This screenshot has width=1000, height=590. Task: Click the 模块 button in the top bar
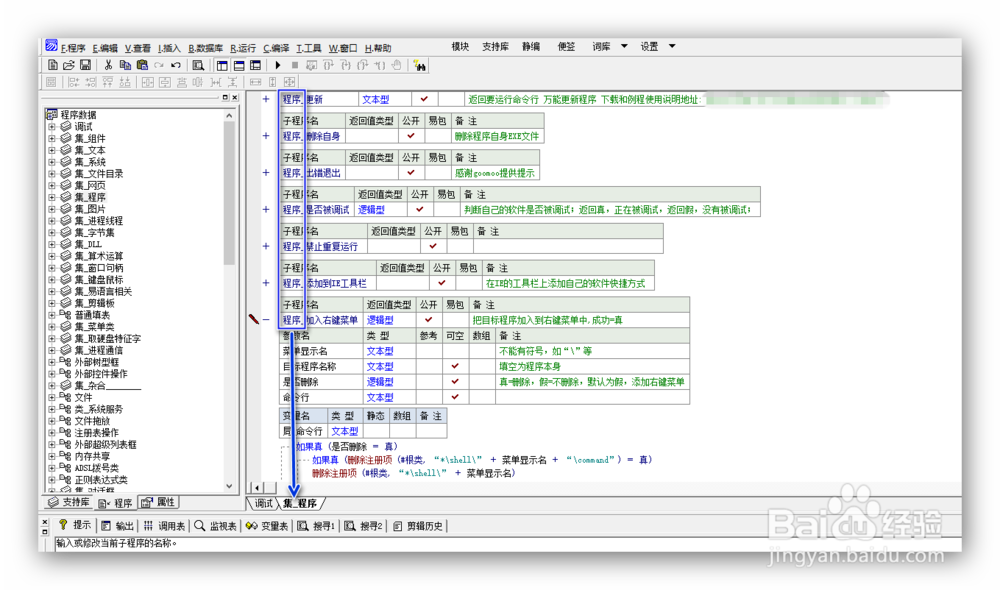click(460, 47)
